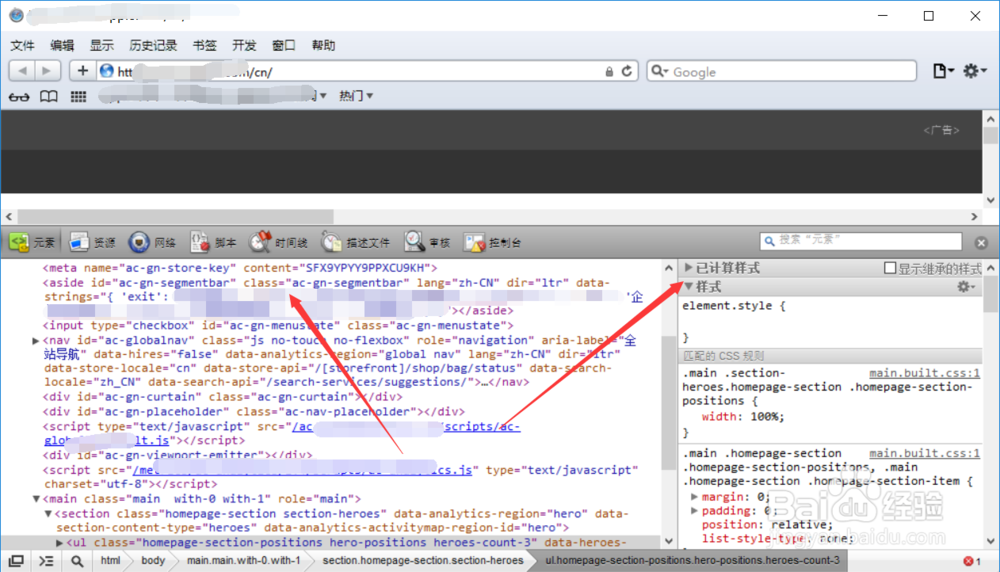Go back with the back arrow button
This screenshot has height=572, width=1000.
[x=22, y=71]
